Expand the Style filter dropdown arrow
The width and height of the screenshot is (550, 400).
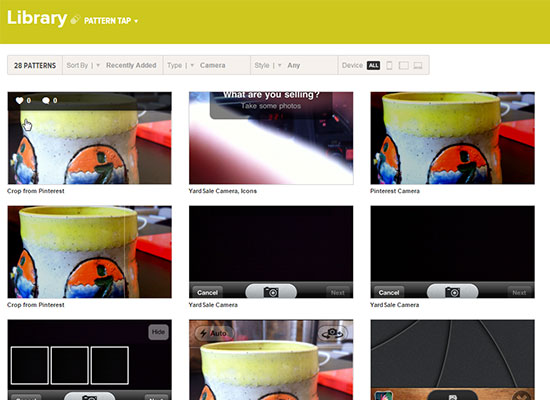click(280, 66)
